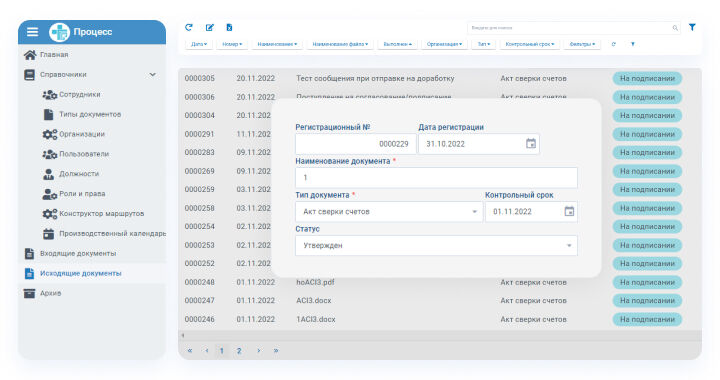Click the Должности person icon
Viewport: 720px width, 380px height.
[48, 174]
